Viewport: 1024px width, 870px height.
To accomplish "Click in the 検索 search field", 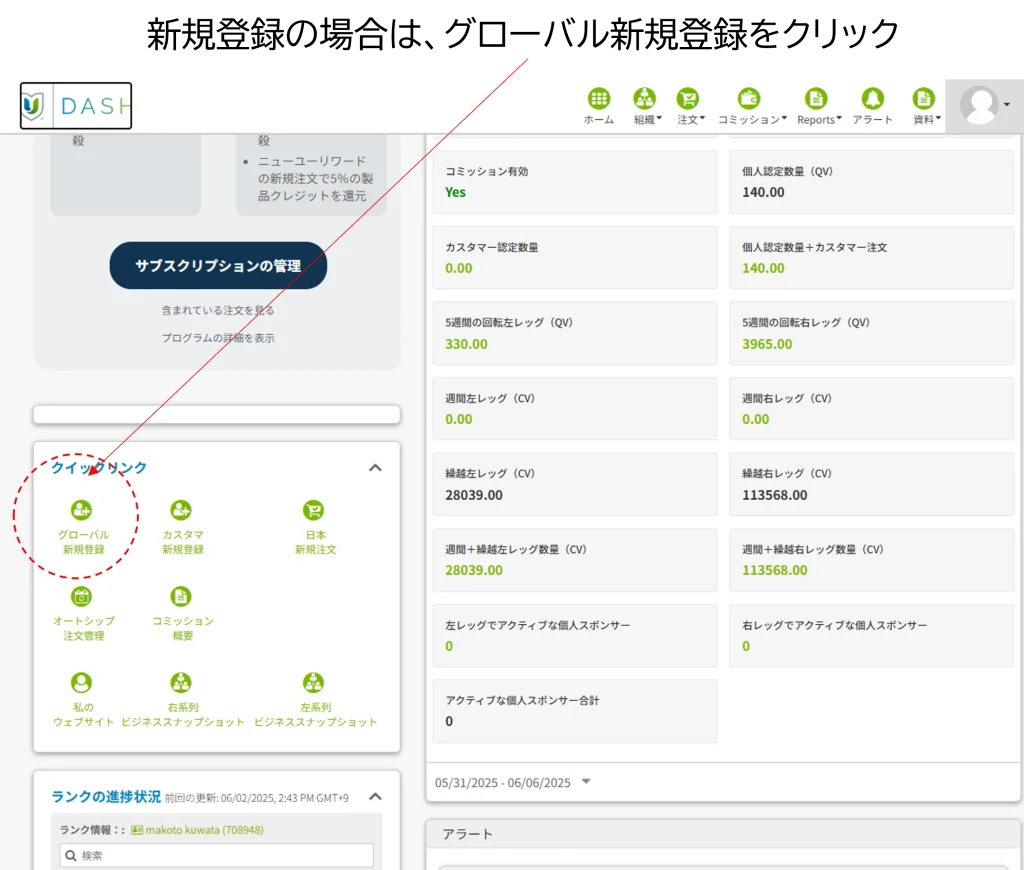I will (217, 856).
